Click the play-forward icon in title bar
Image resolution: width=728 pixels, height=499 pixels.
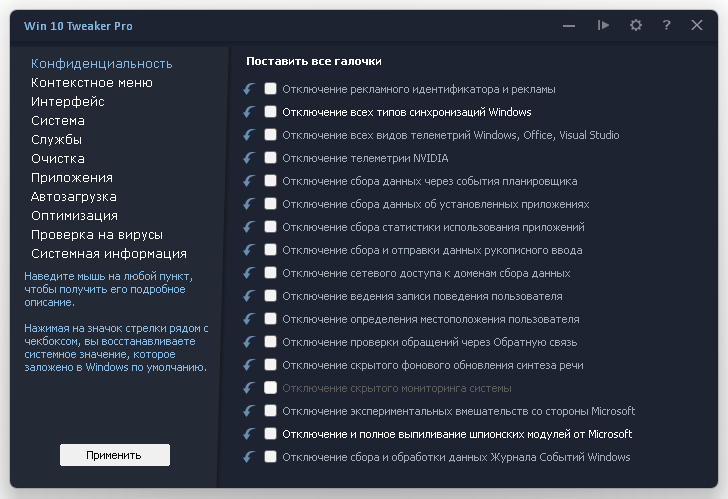click(603, 25)
